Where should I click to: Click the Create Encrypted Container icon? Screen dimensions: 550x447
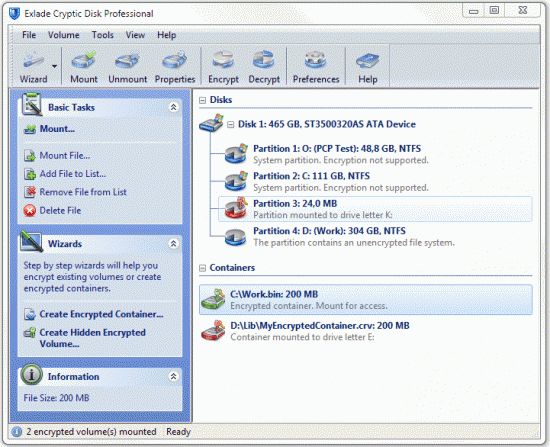30,314
